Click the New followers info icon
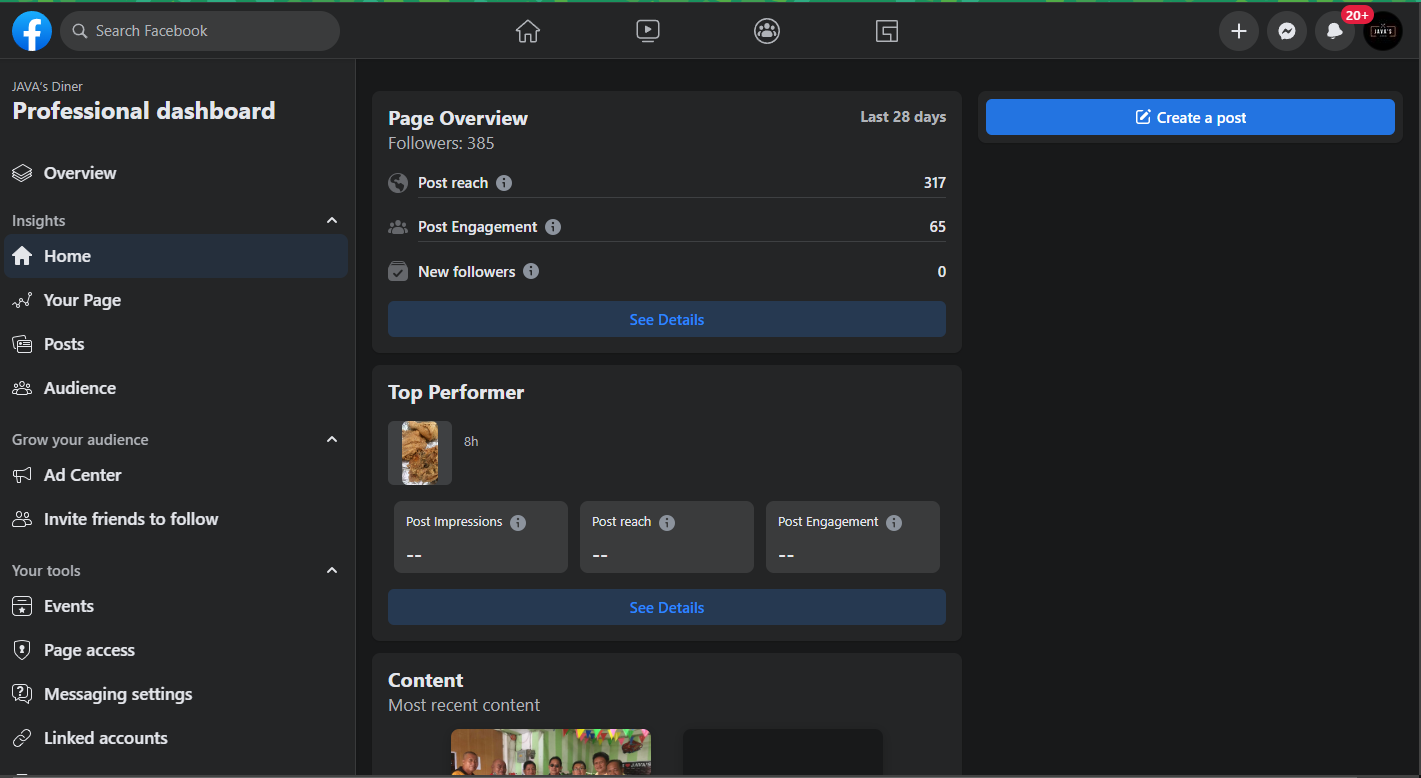Image resolution: width=1421 pixels, height=778 pixels. (531, 271)
